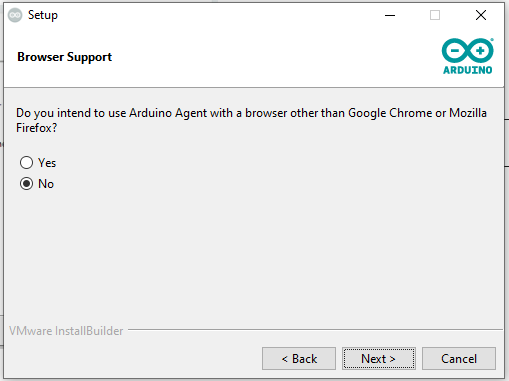Viewport: 509px width, 381px height.
Task: Select the No radio button
Action: coord(26,184)
